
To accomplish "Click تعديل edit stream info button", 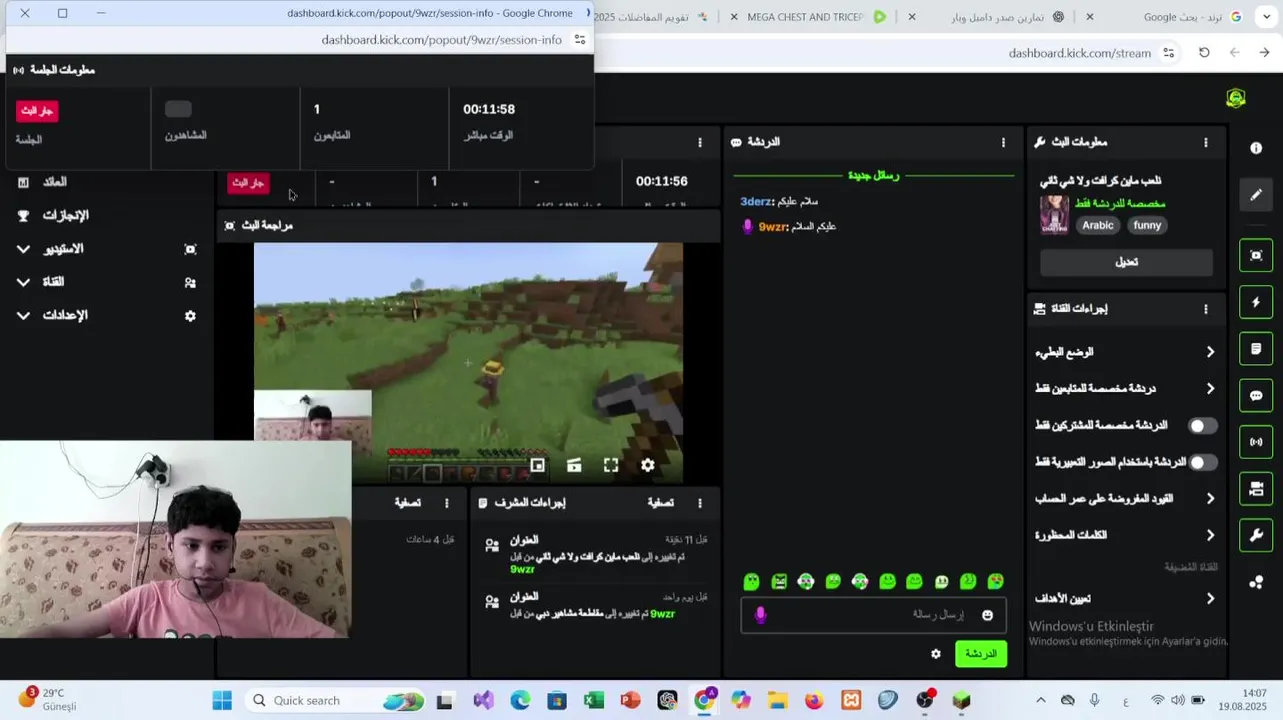I will click(1126, 262).
